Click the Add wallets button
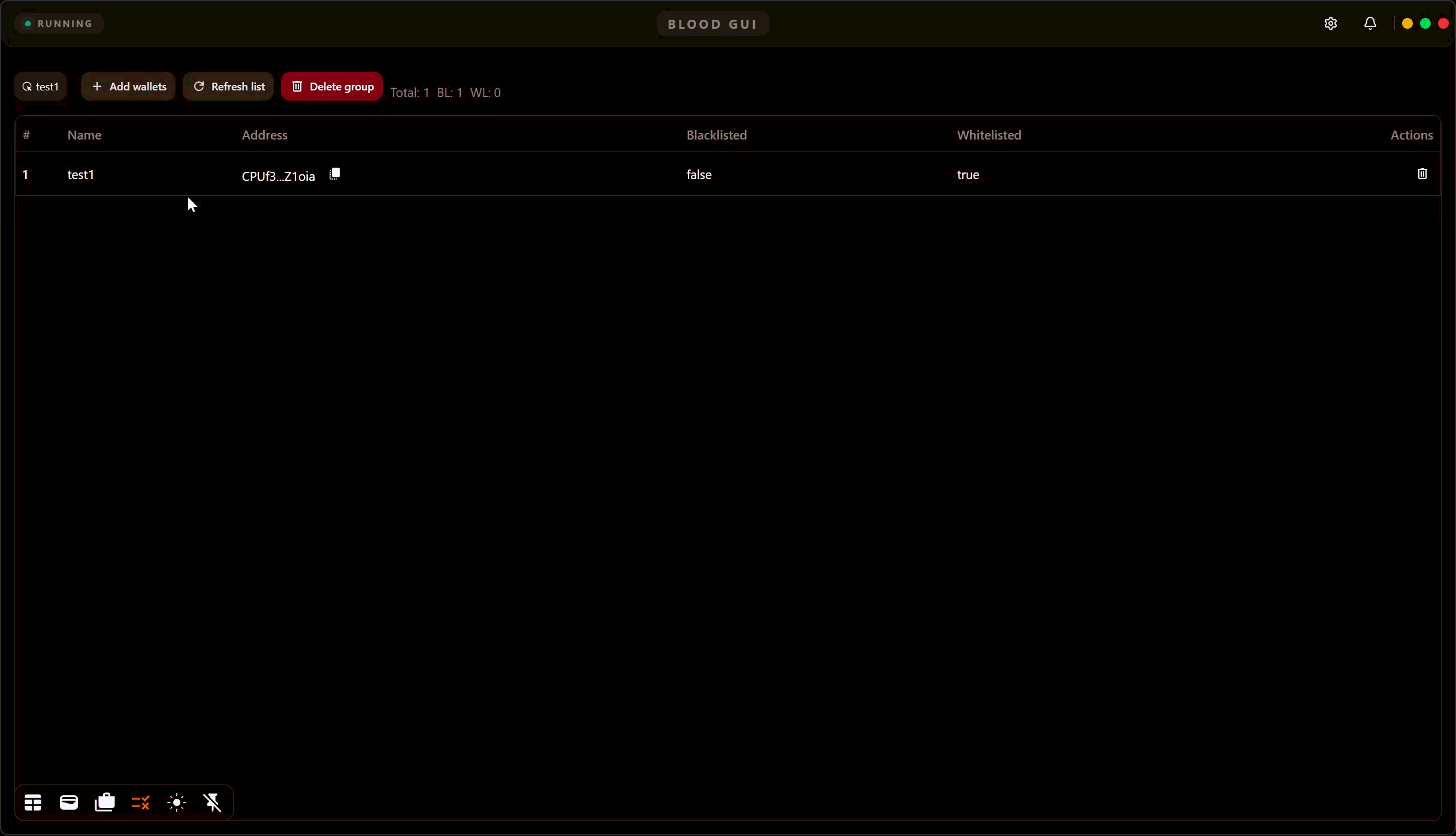Viewport: 1456px width, 836px height. coord(128,86)
